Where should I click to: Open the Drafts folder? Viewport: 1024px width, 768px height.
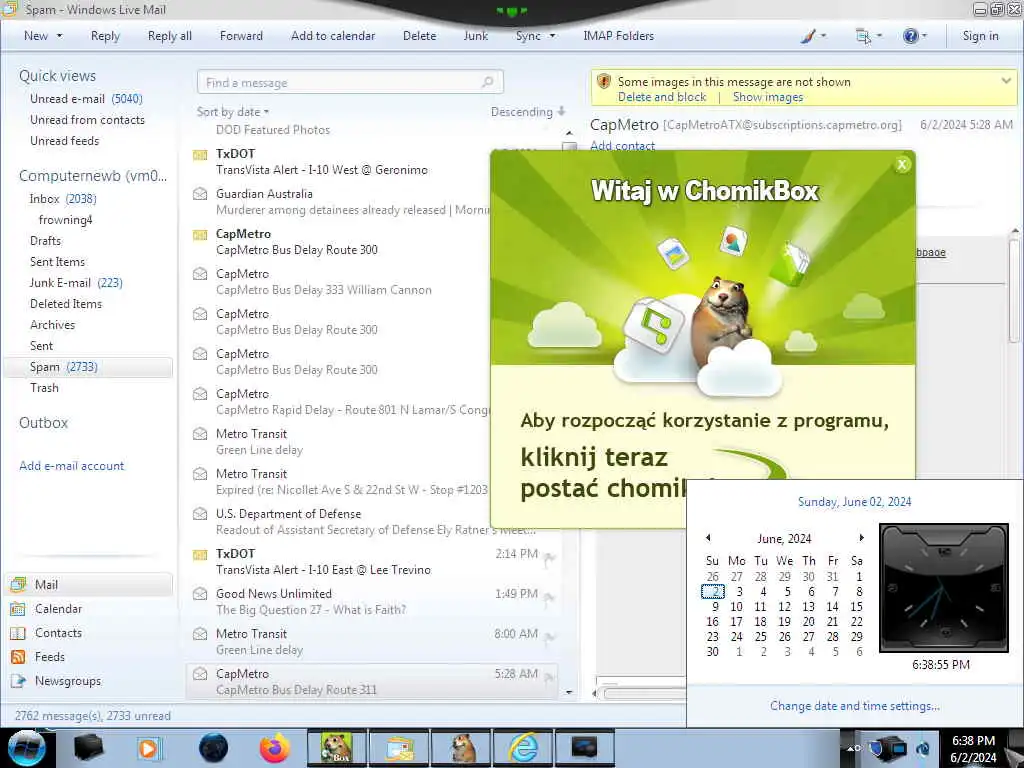click(x=45, y=240)
